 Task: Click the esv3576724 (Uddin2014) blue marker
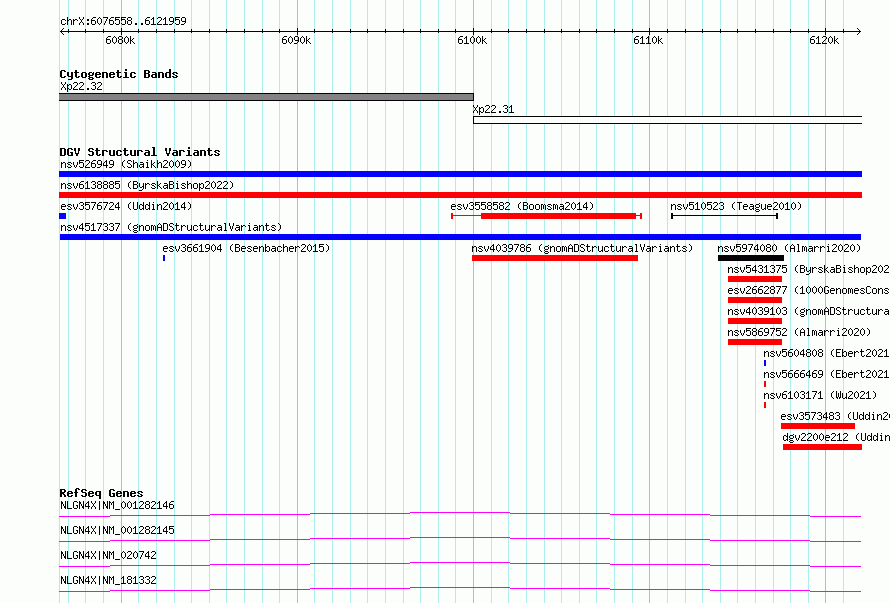click(x=62, y=216)
